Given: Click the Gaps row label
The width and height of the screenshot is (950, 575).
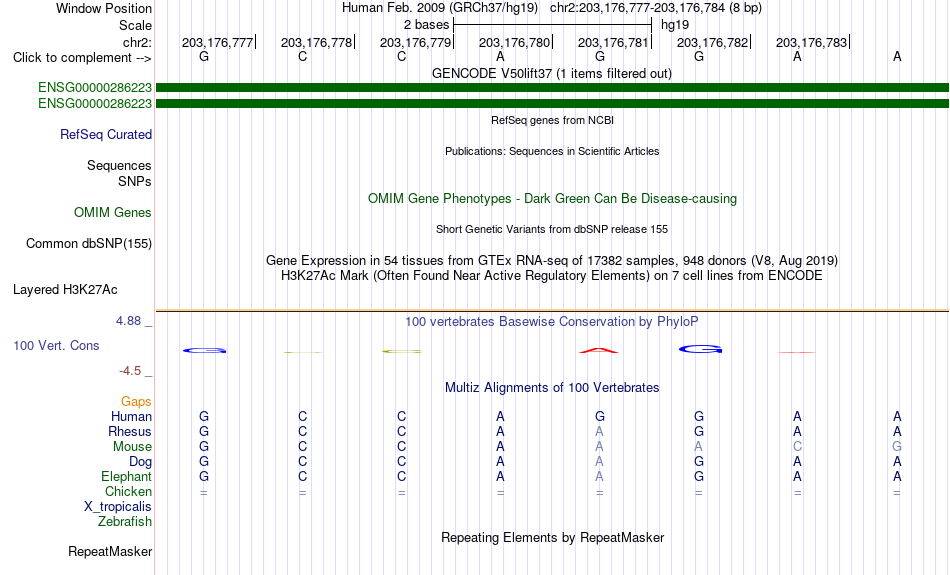Looking at the screenshot, I should pos(136,402).
